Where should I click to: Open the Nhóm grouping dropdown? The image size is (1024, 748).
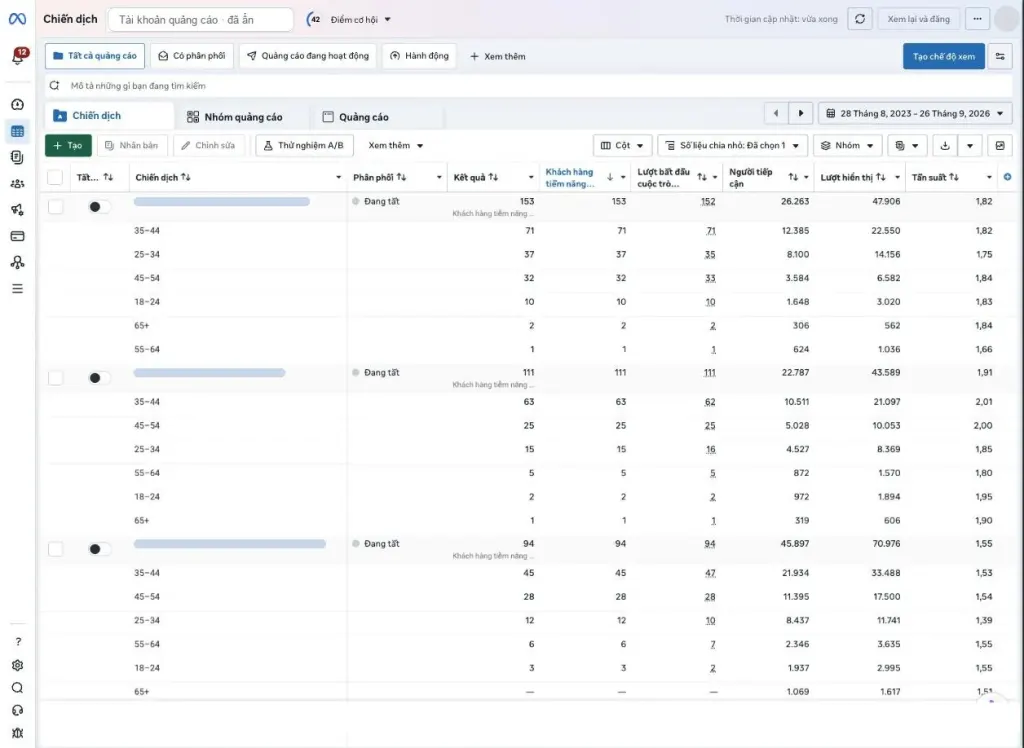pos(848,146)
